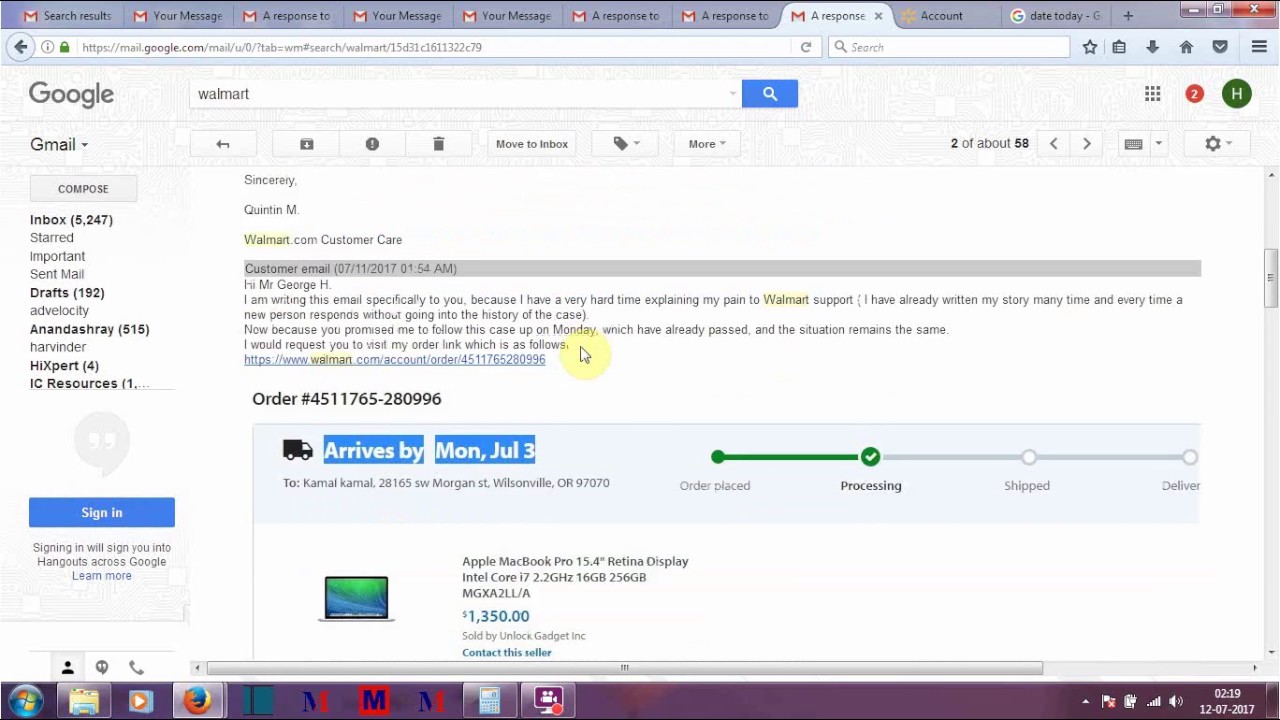Click Firefox back navigation button
This screenshot has height=720, width=1280.
[20, 47]
